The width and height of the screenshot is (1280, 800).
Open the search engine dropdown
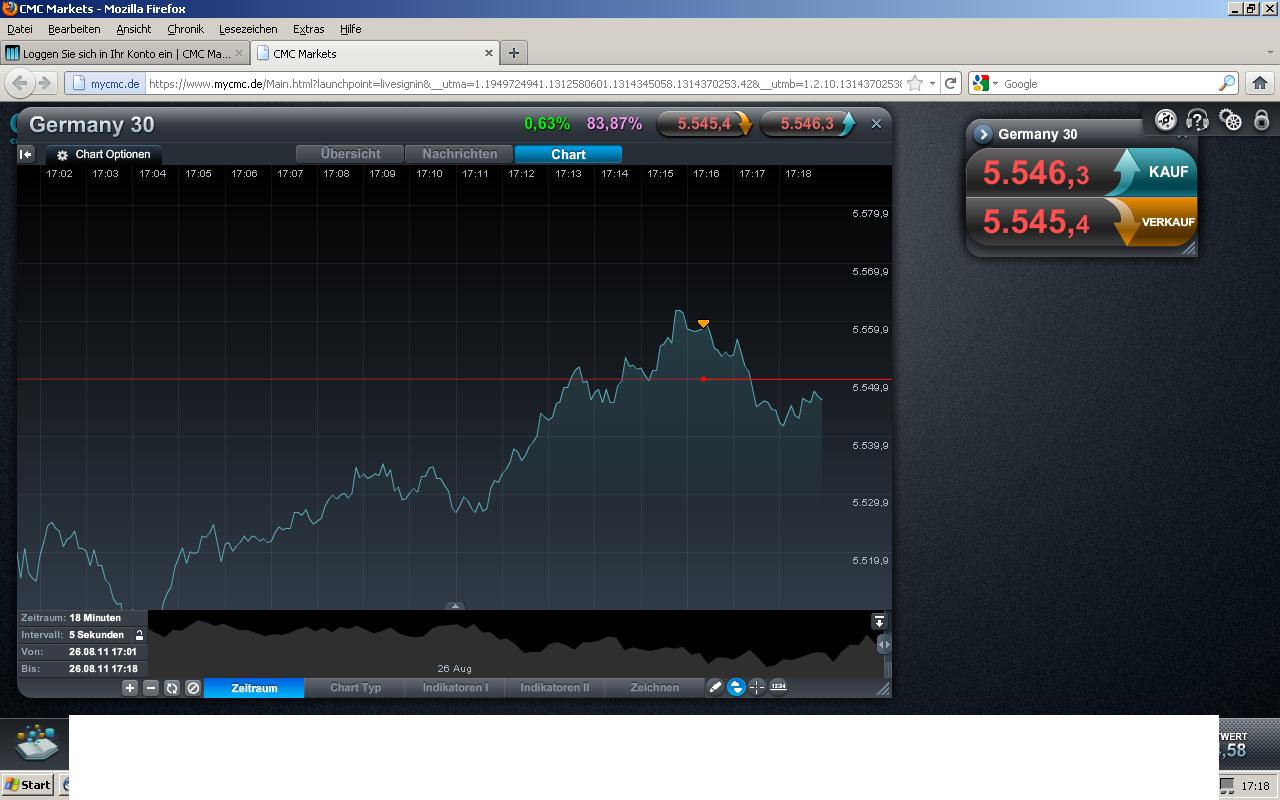986,84
